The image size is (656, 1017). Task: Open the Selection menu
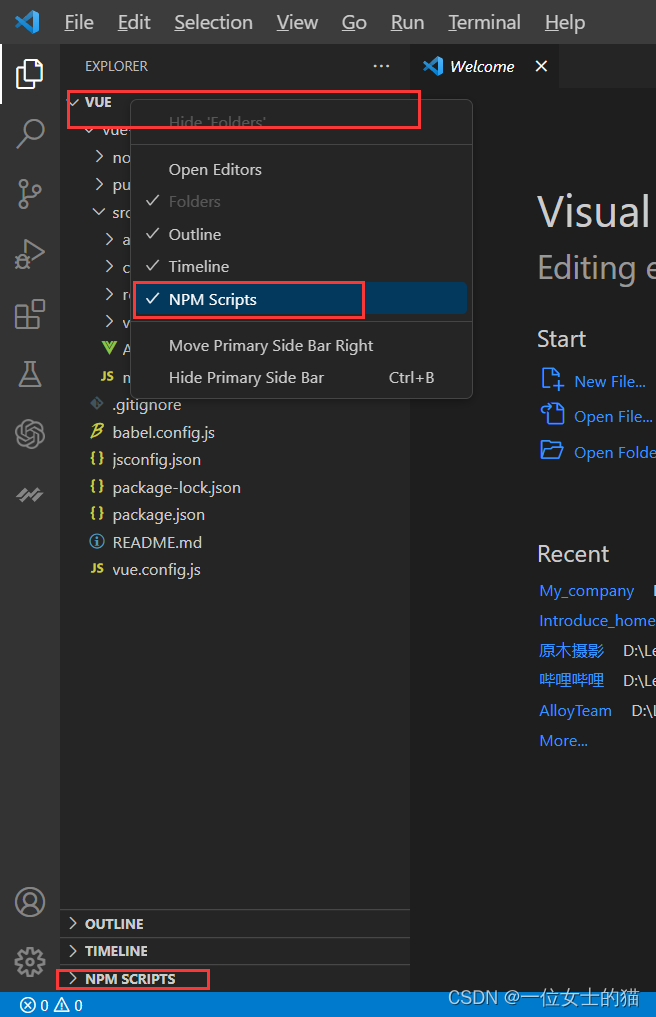(213, 22)
